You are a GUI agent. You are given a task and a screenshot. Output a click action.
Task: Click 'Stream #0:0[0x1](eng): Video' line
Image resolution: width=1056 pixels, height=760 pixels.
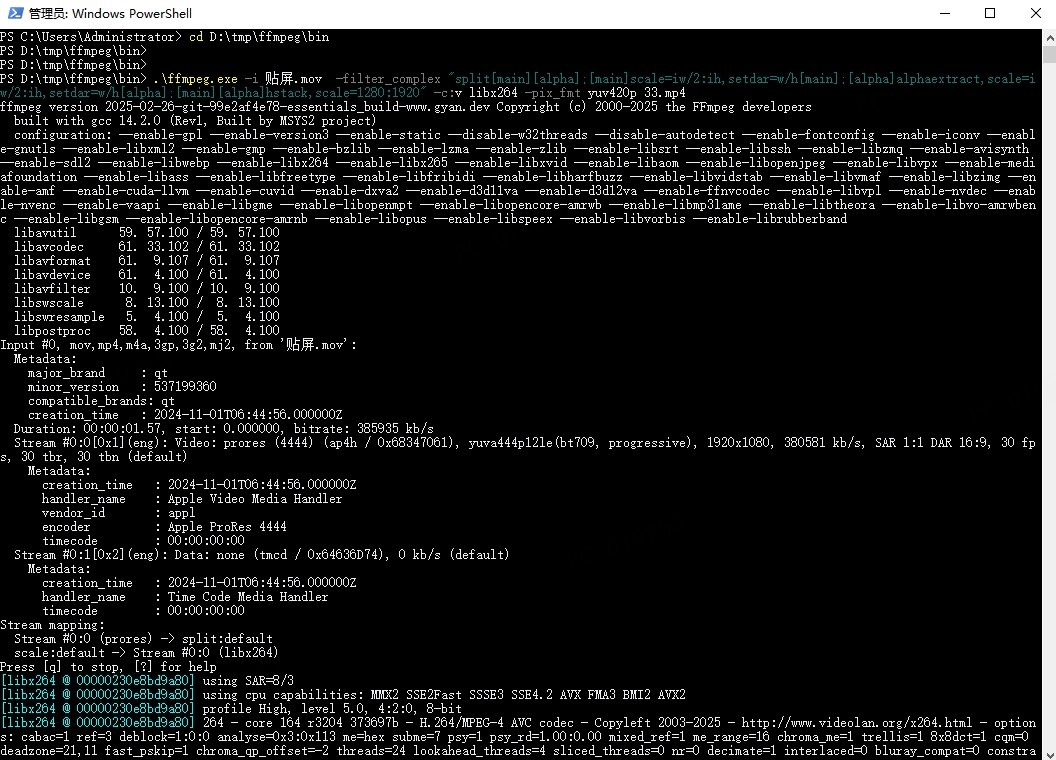518,449
